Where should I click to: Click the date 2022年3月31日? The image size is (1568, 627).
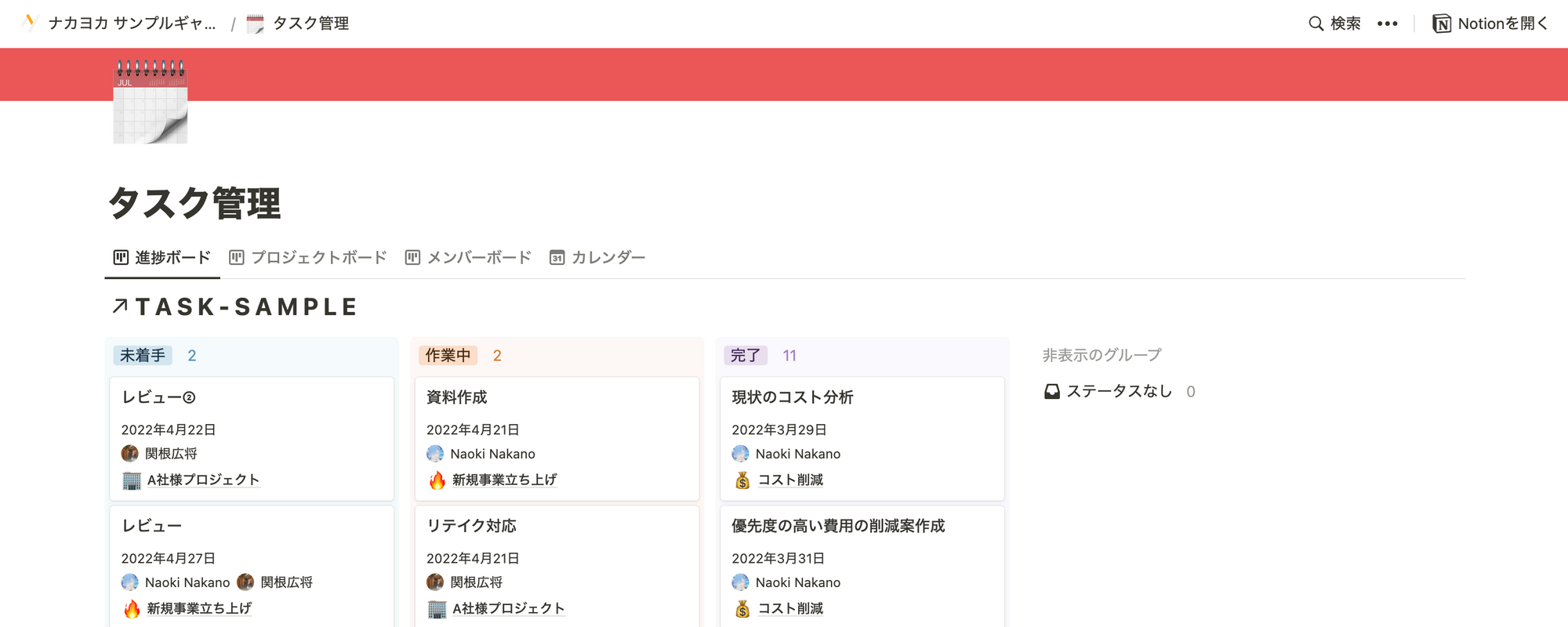[779, 558]
